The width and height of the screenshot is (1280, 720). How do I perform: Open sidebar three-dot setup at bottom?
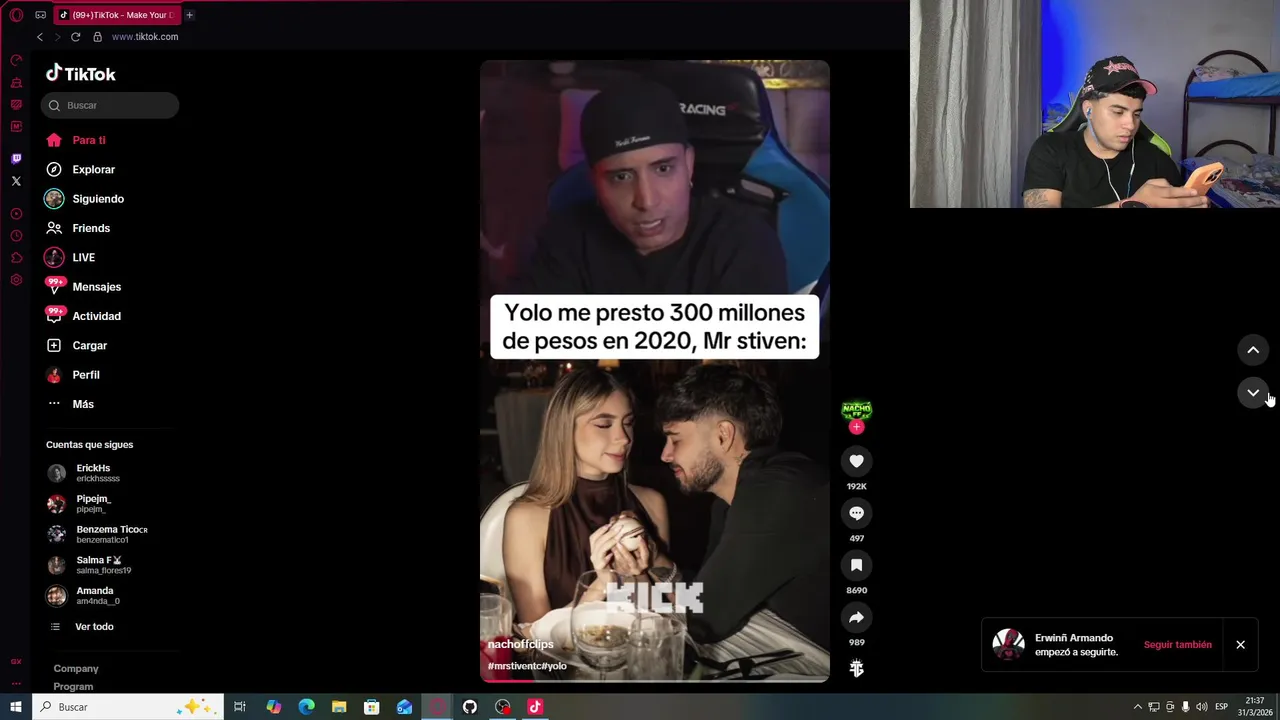click(x=16, y=684)
